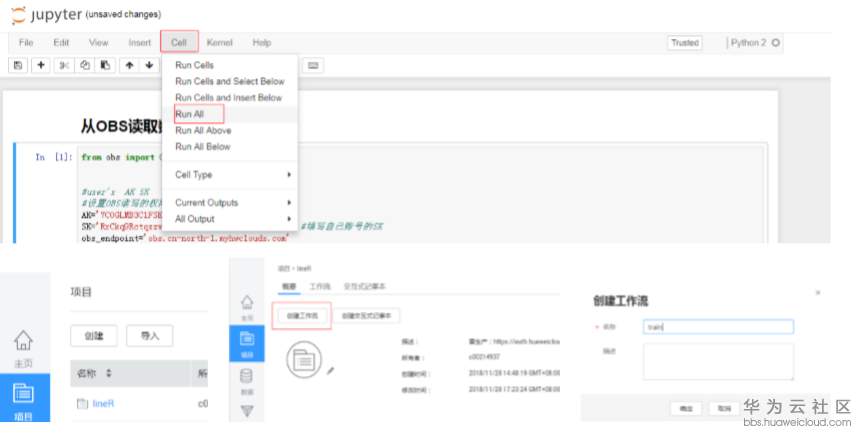
Task: Open the View menu
Action: click(99, 42)
